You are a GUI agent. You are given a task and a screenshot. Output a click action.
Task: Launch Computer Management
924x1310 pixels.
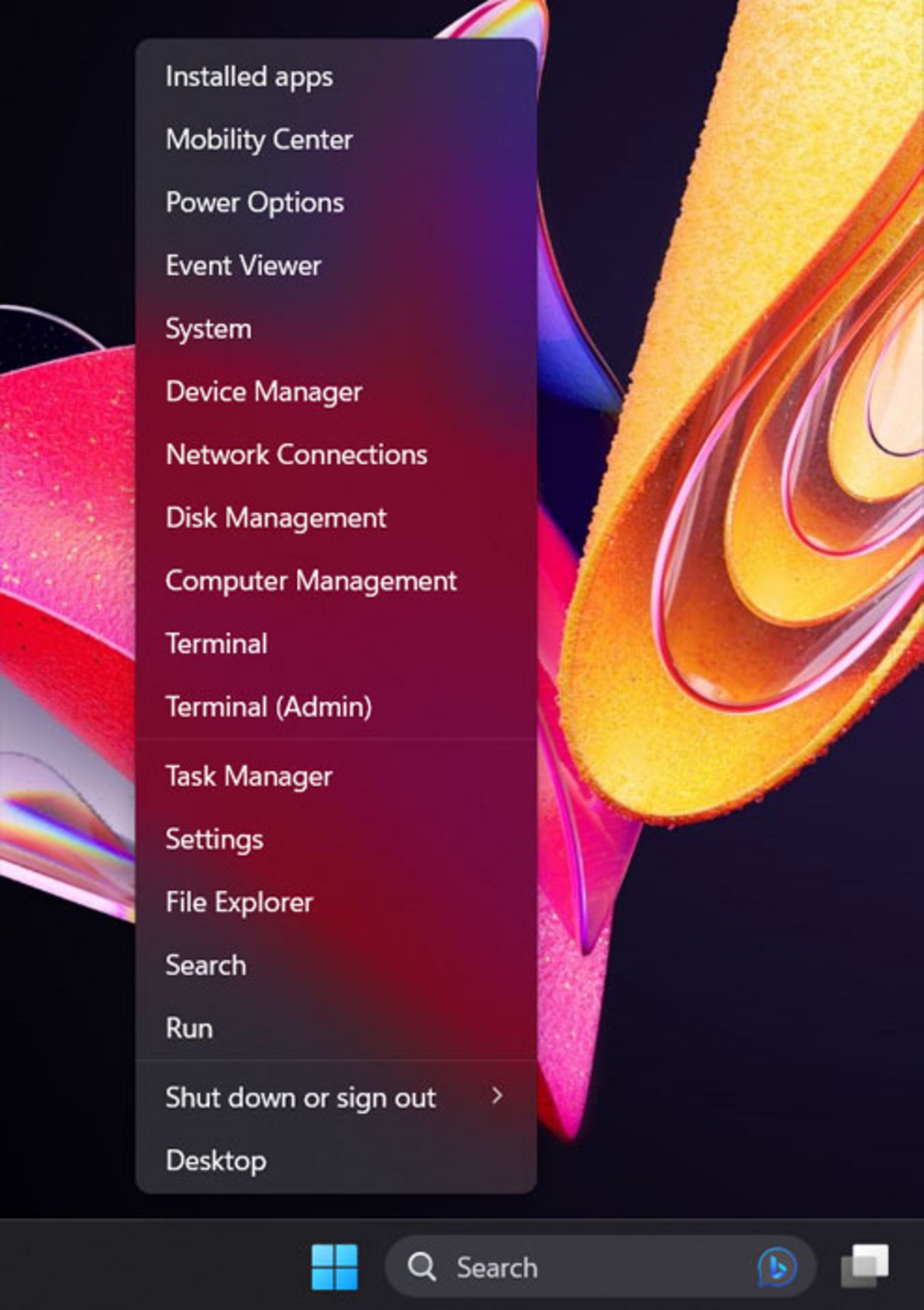click(x=311, y=581)
